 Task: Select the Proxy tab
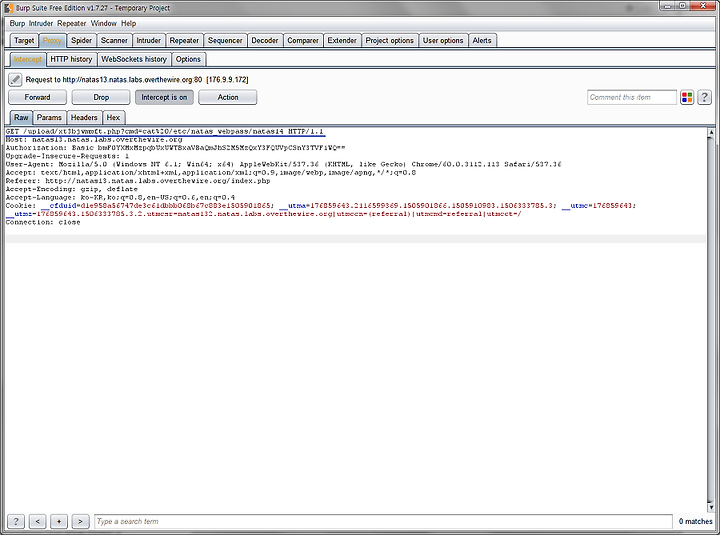click(52, 40)
